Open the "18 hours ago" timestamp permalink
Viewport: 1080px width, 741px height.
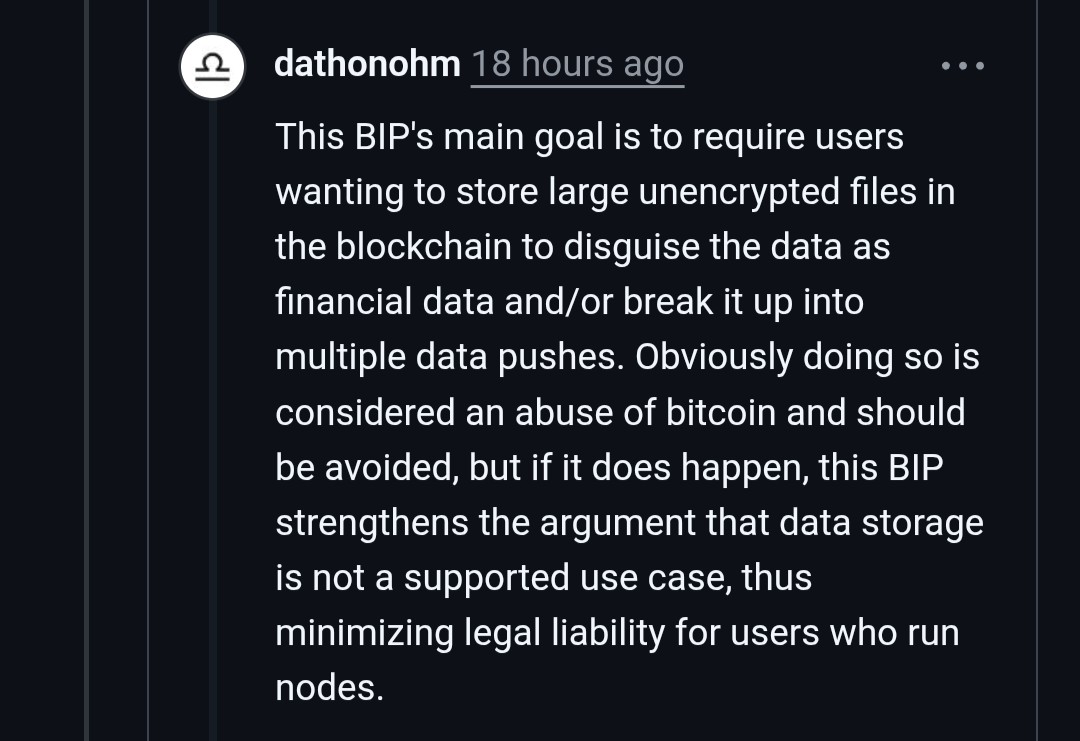click(x=577, y=64)
